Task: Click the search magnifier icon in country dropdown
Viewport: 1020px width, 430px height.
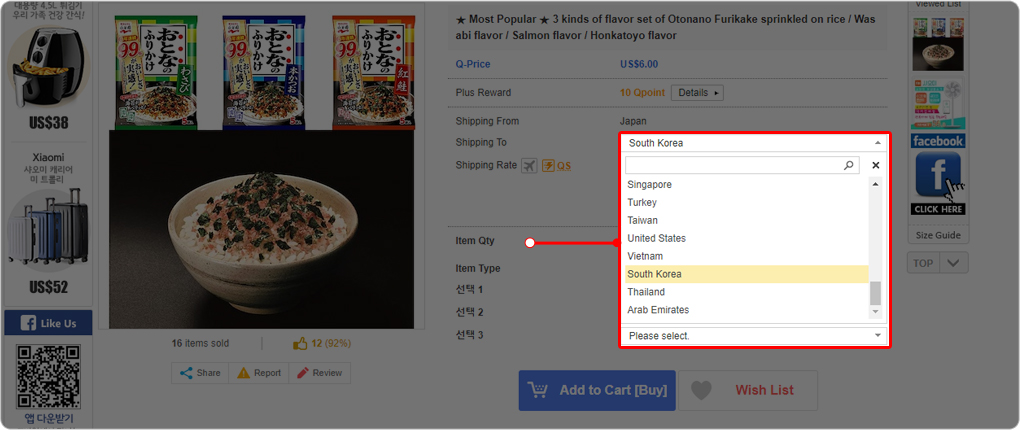Action: point(849,165)
